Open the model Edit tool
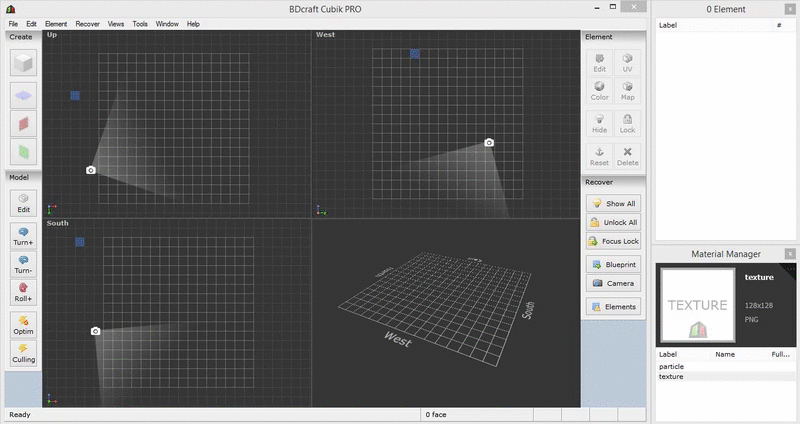The width and height of the screenshot is (800, 424). (x=23, y=203)
